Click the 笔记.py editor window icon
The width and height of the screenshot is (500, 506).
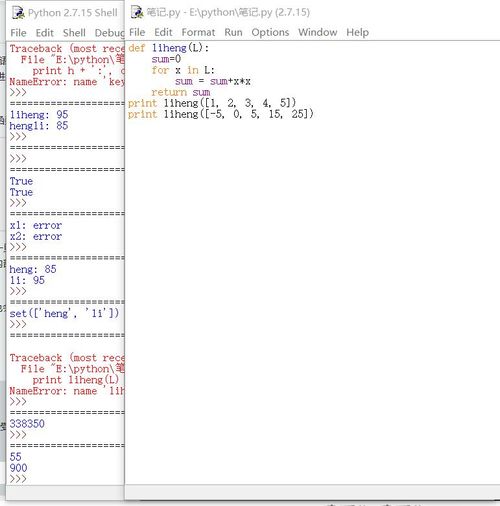pos(137,12)
